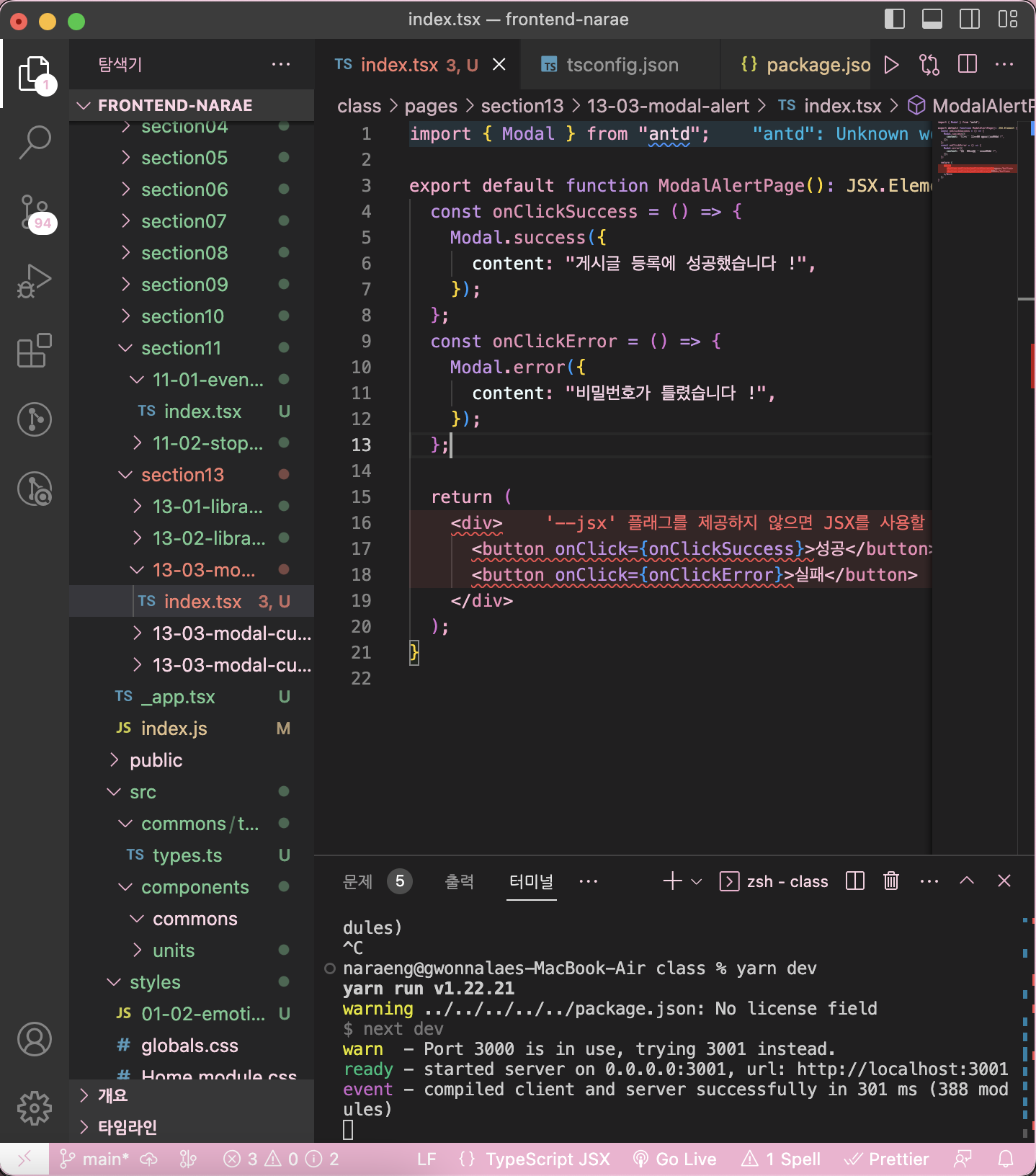
Task: Add a new terminal with plus icon
Action: click(672, 881)
